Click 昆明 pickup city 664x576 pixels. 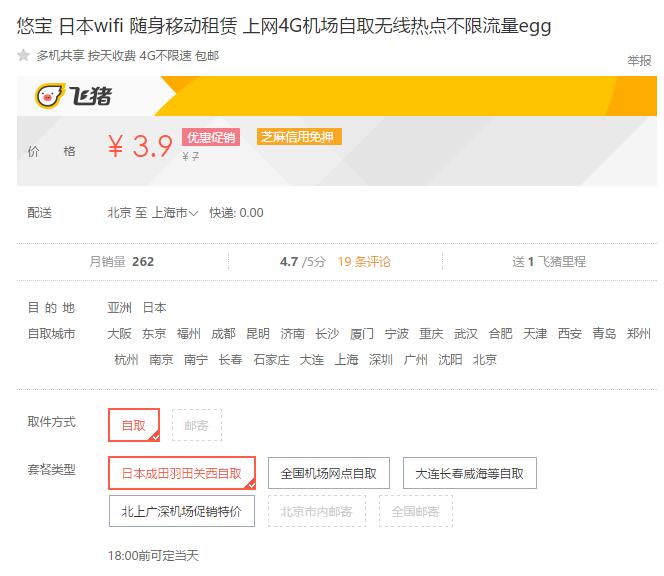258,334
